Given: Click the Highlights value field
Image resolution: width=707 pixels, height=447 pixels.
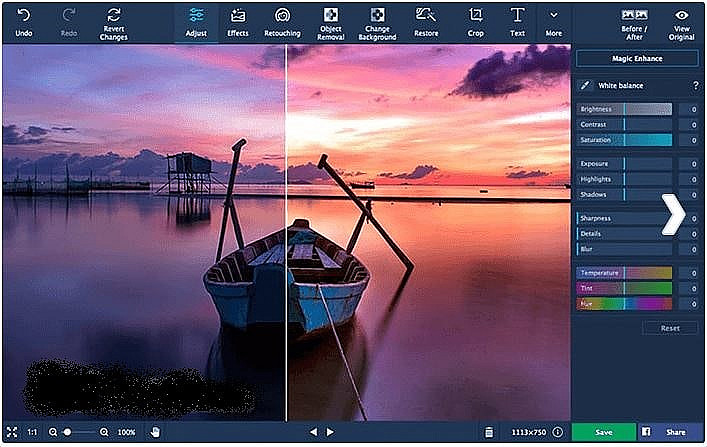Looking at the screenshot, I should pyautogui.click(x=689, y=179).
